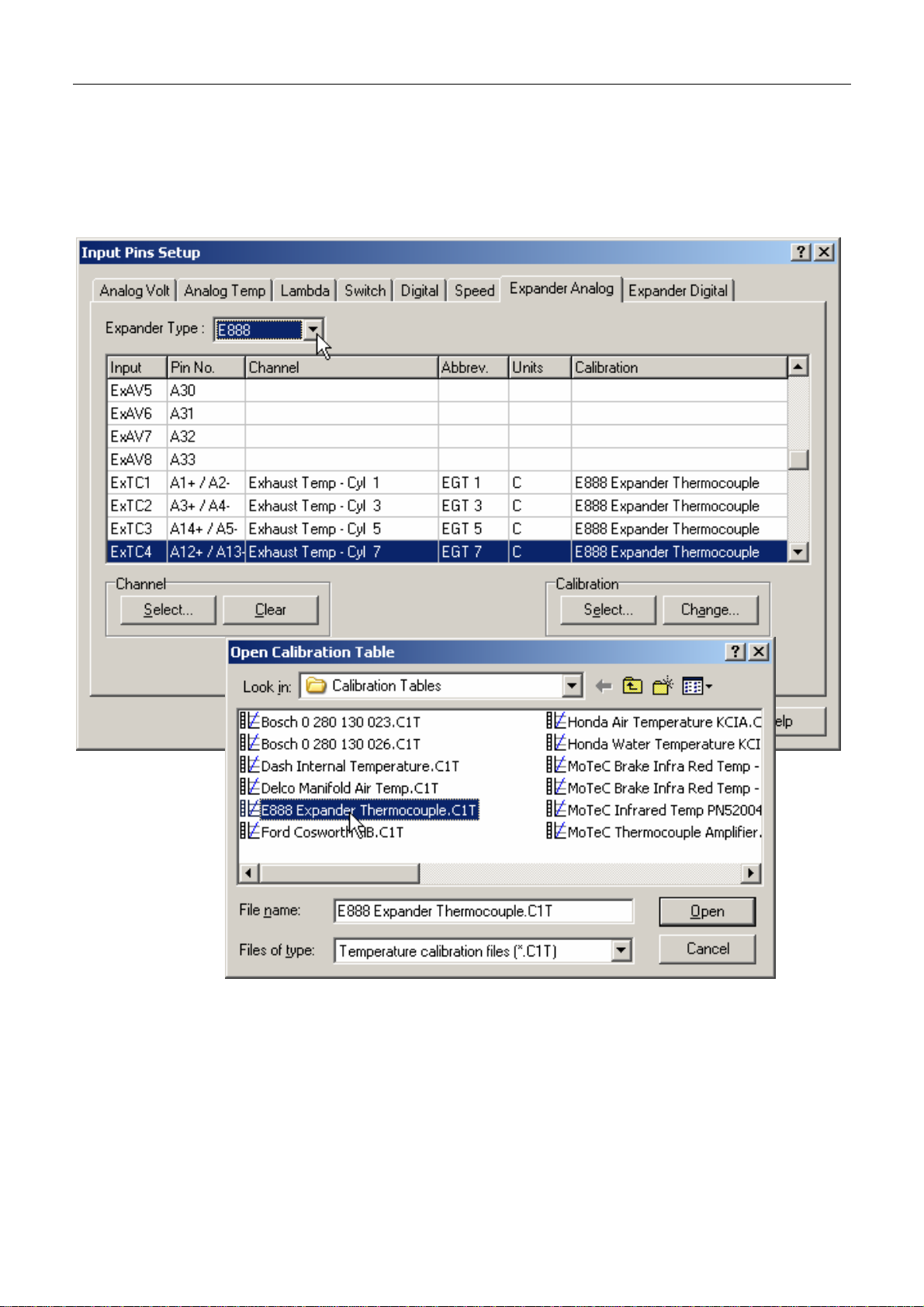The image size is (924, 1307).
Task: Click the MoTeC Thermocouple Amplifier file icon
Action: 556,831
